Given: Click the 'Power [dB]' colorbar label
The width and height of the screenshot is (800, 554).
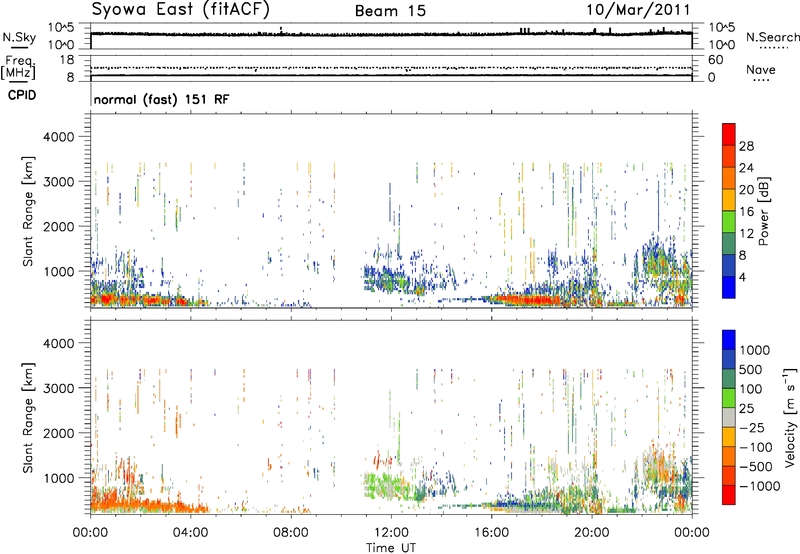Looking at the screenshot, I should [764, 211].
